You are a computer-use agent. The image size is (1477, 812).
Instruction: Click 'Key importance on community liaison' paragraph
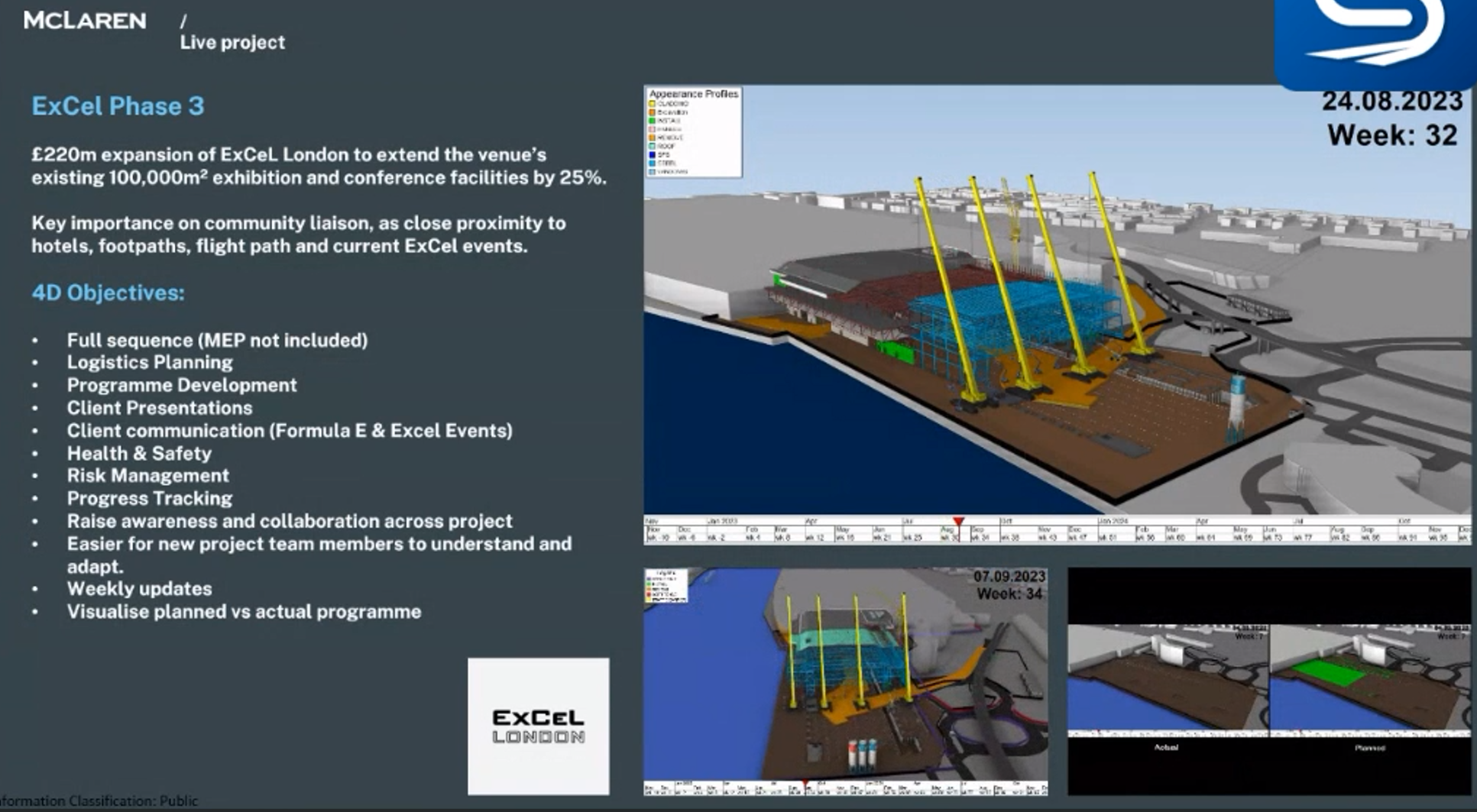[x=299, y=235]
